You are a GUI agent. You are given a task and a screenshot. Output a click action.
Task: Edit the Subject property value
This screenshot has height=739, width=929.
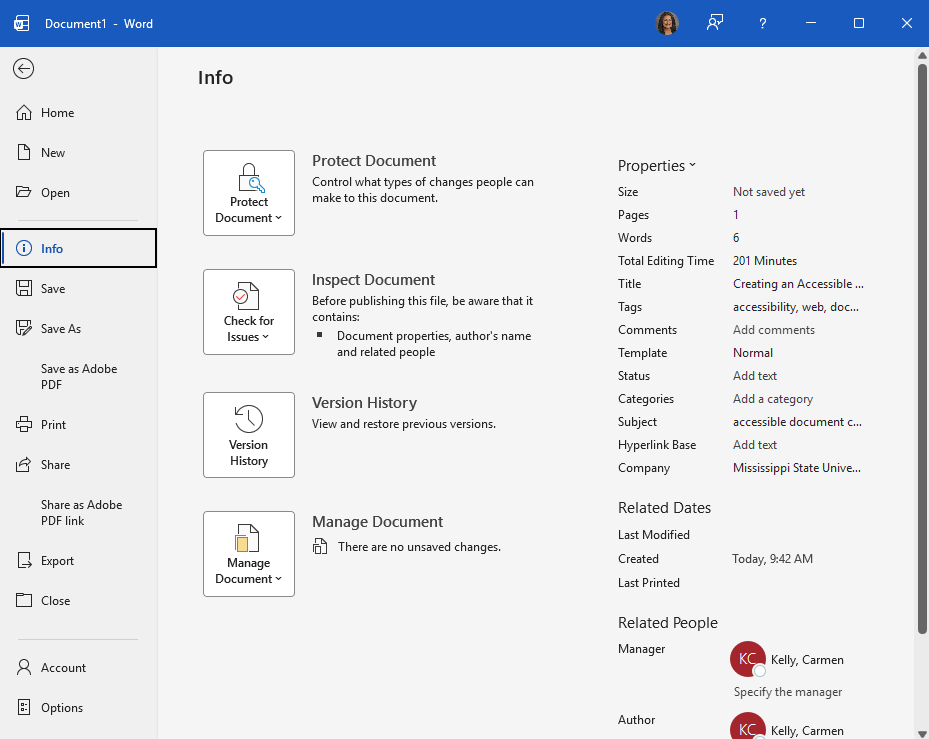797,422
